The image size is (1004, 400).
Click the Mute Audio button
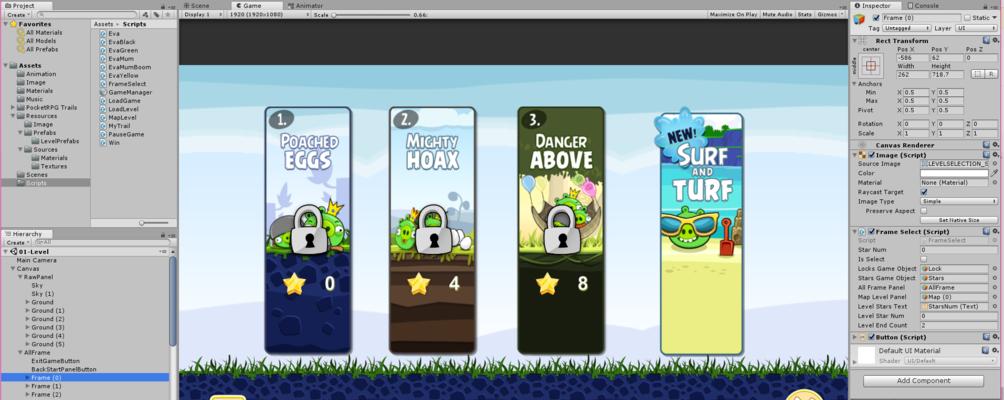point(777,14)
